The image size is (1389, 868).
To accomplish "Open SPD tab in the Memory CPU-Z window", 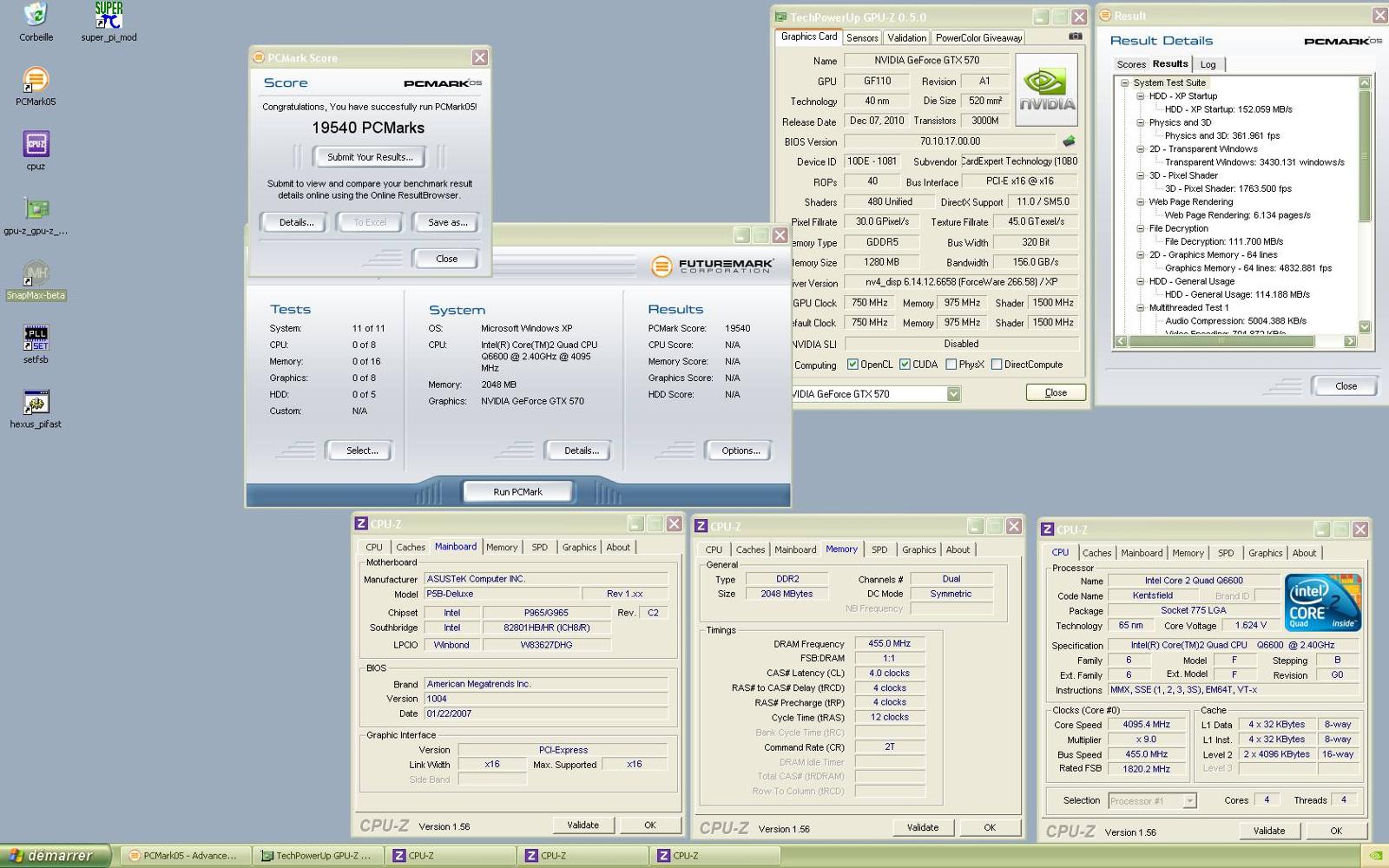I will pyautogui.click(x=879, y=549).
